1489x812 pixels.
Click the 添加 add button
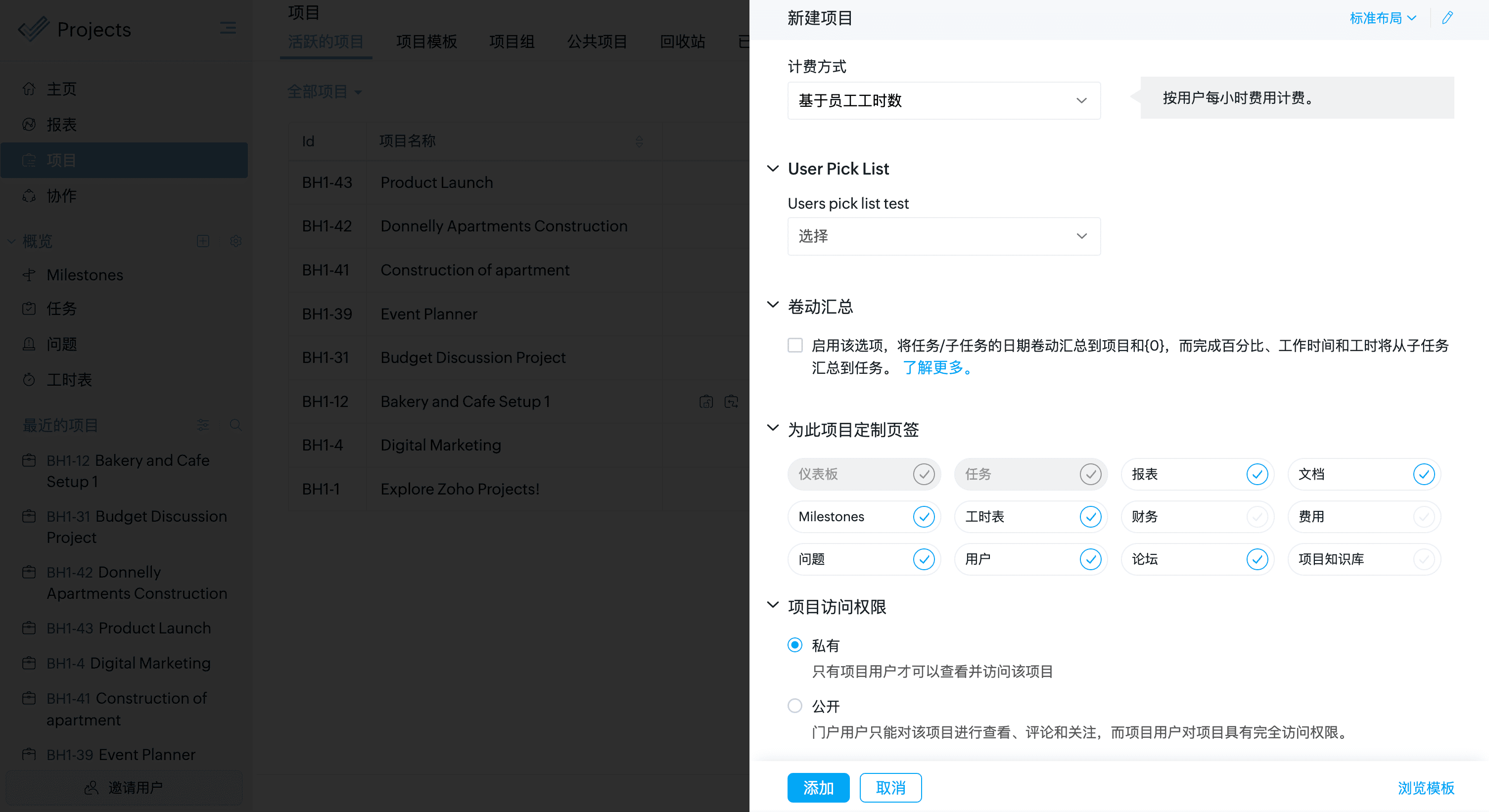818,788
